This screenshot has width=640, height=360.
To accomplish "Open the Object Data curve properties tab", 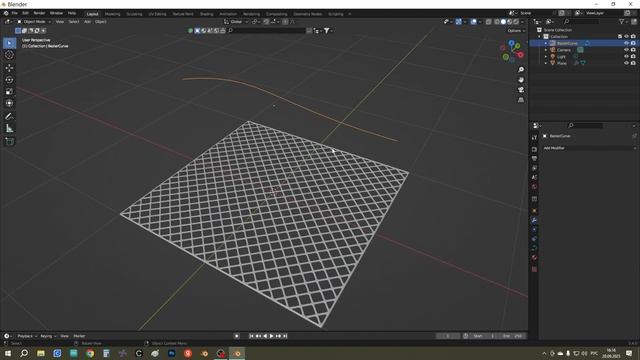I will coord(534,249).
